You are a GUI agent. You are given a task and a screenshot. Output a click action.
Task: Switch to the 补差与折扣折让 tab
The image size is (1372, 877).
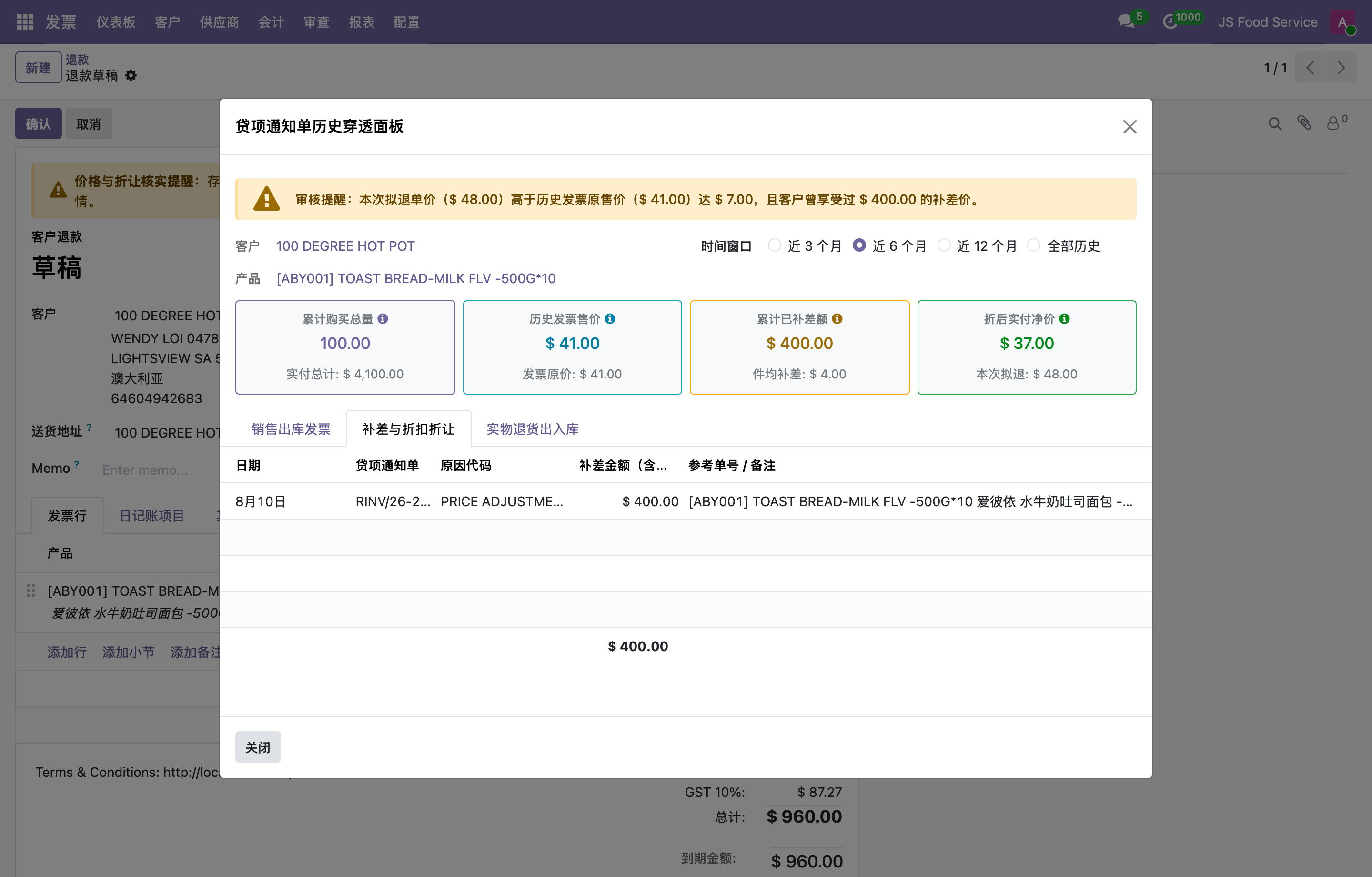tap(409, 429)
